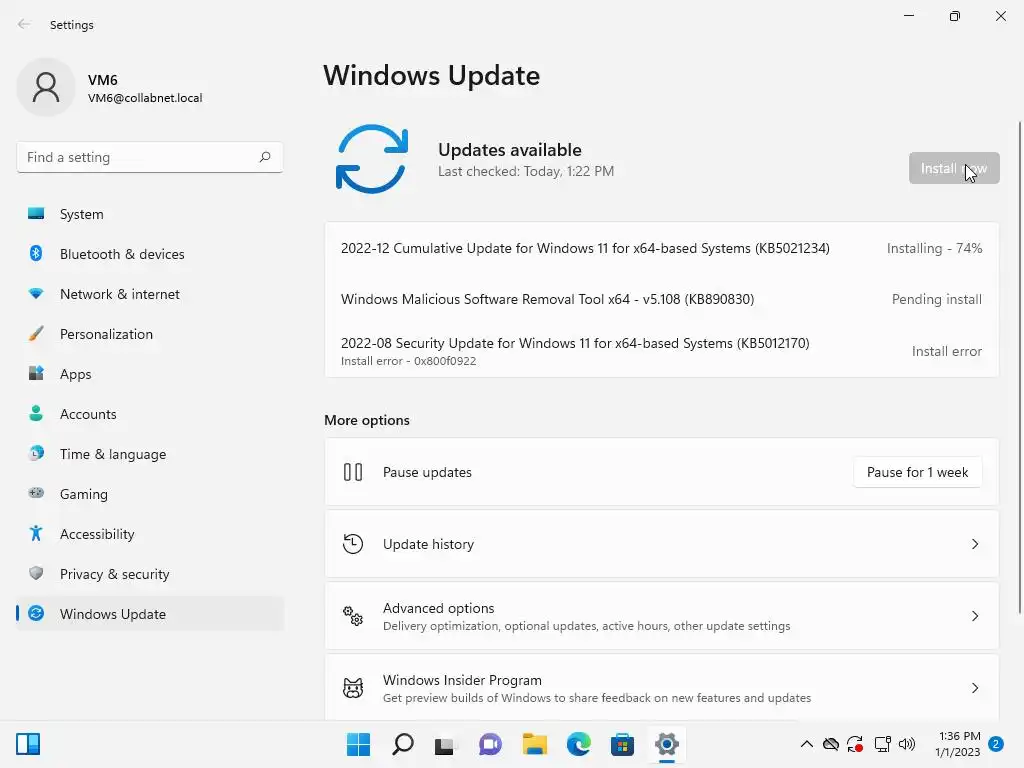Click the Bluetooth icon in sidebar

(x=36, y=253)
